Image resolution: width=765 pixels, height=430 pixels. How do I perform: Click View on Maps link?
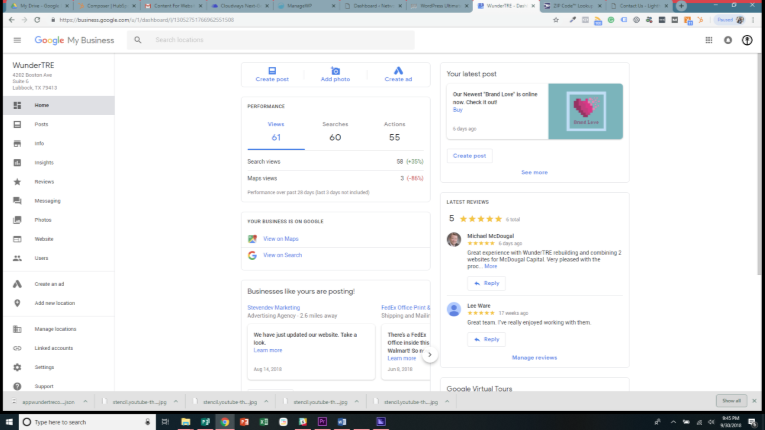[281, 239]
